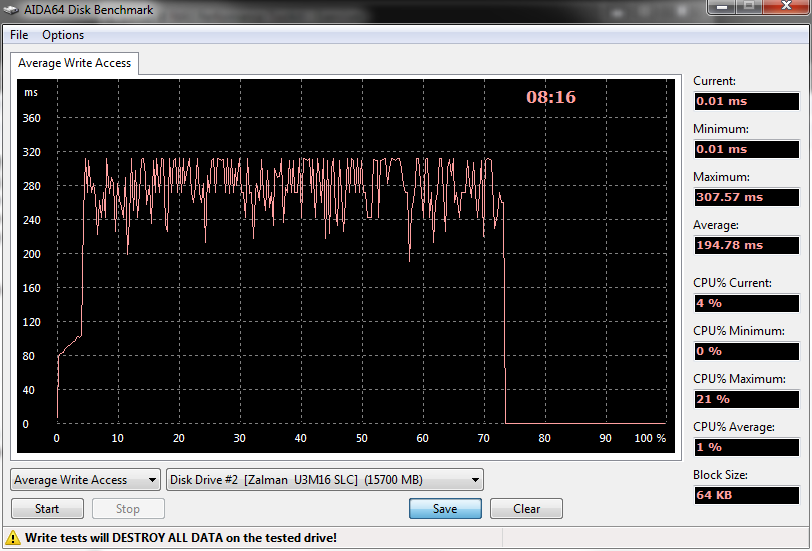This screenshot has height=551, width=812.
Task: Click the Stop button
Action: [x=128, y=509]
